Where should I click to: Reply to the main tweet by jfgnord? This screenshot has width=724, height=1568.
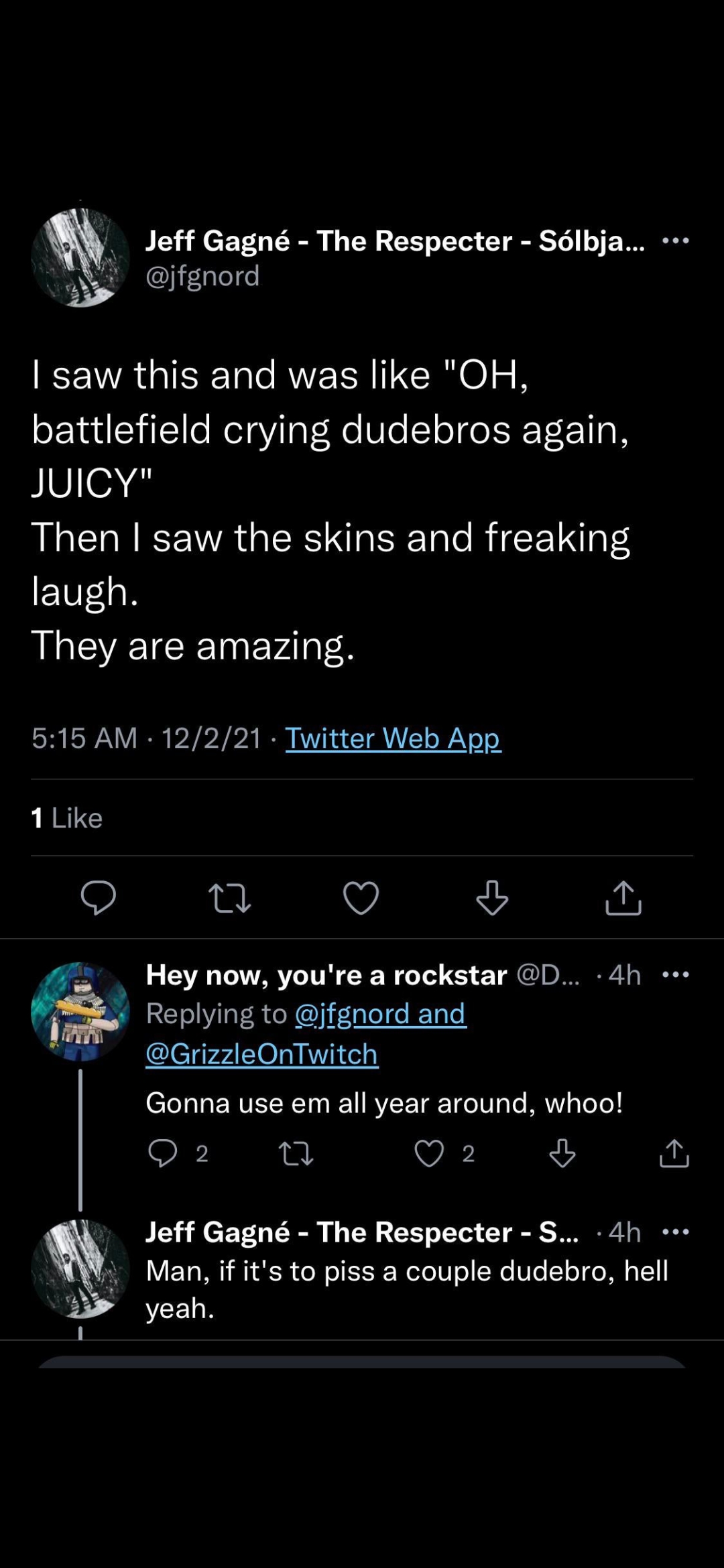[x=98, y=897]
